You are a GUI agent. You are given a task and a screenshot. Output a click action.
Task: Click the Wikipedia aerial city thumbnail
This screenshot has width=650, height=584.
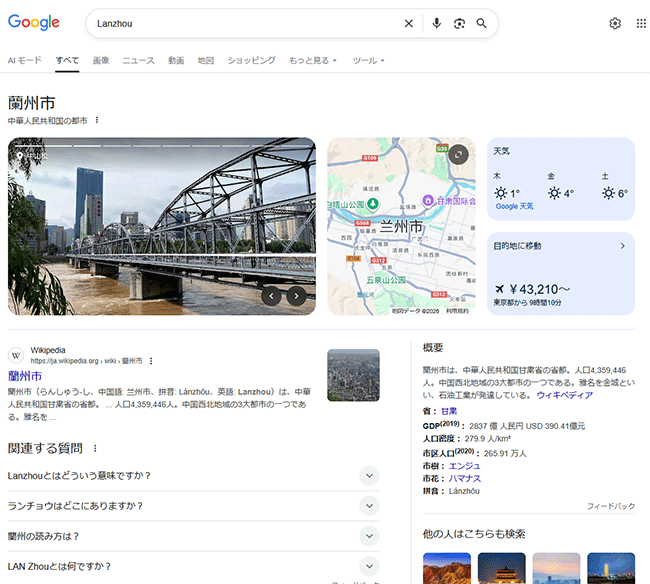[x=353, y=375]
